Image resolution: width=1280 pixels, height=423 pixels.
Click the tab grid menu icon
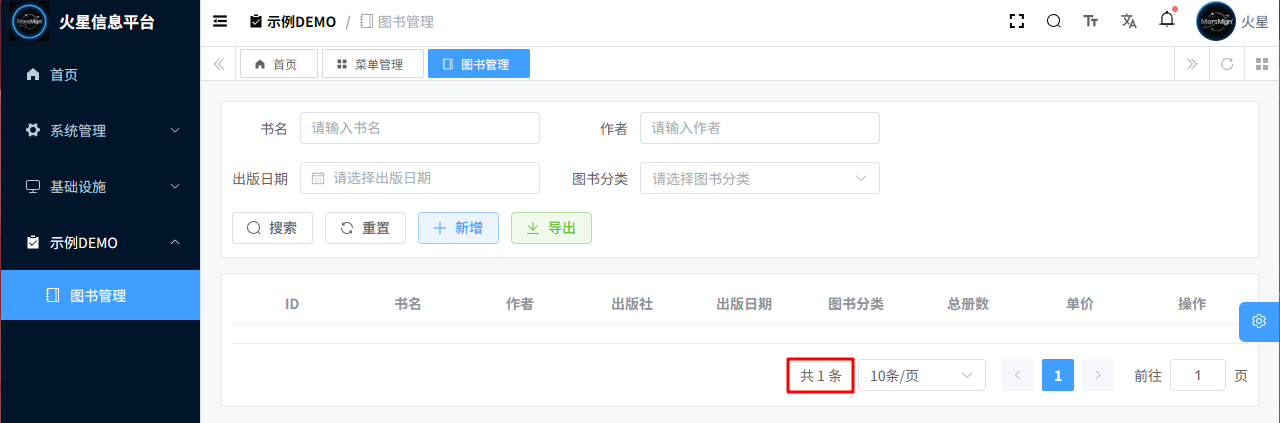pyautogui.click(x=1262, y=64)
